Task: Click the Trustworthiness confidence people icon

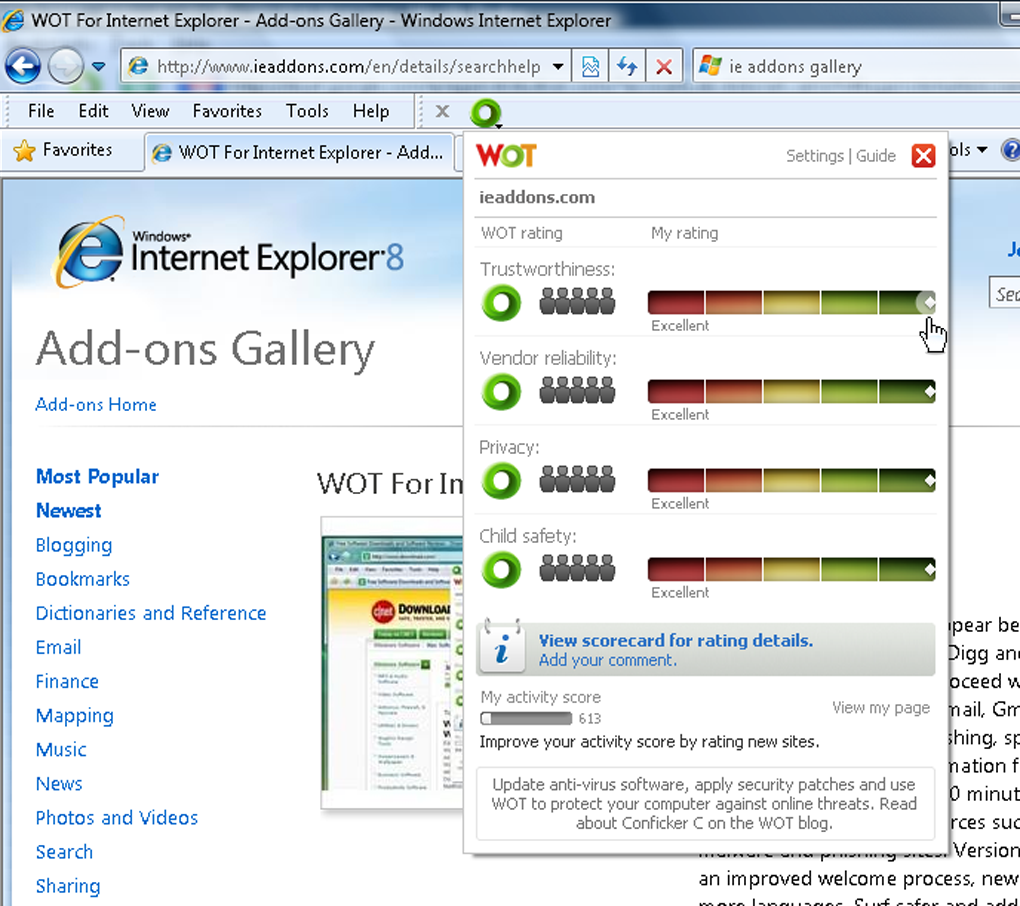Action: click(577, 302)
